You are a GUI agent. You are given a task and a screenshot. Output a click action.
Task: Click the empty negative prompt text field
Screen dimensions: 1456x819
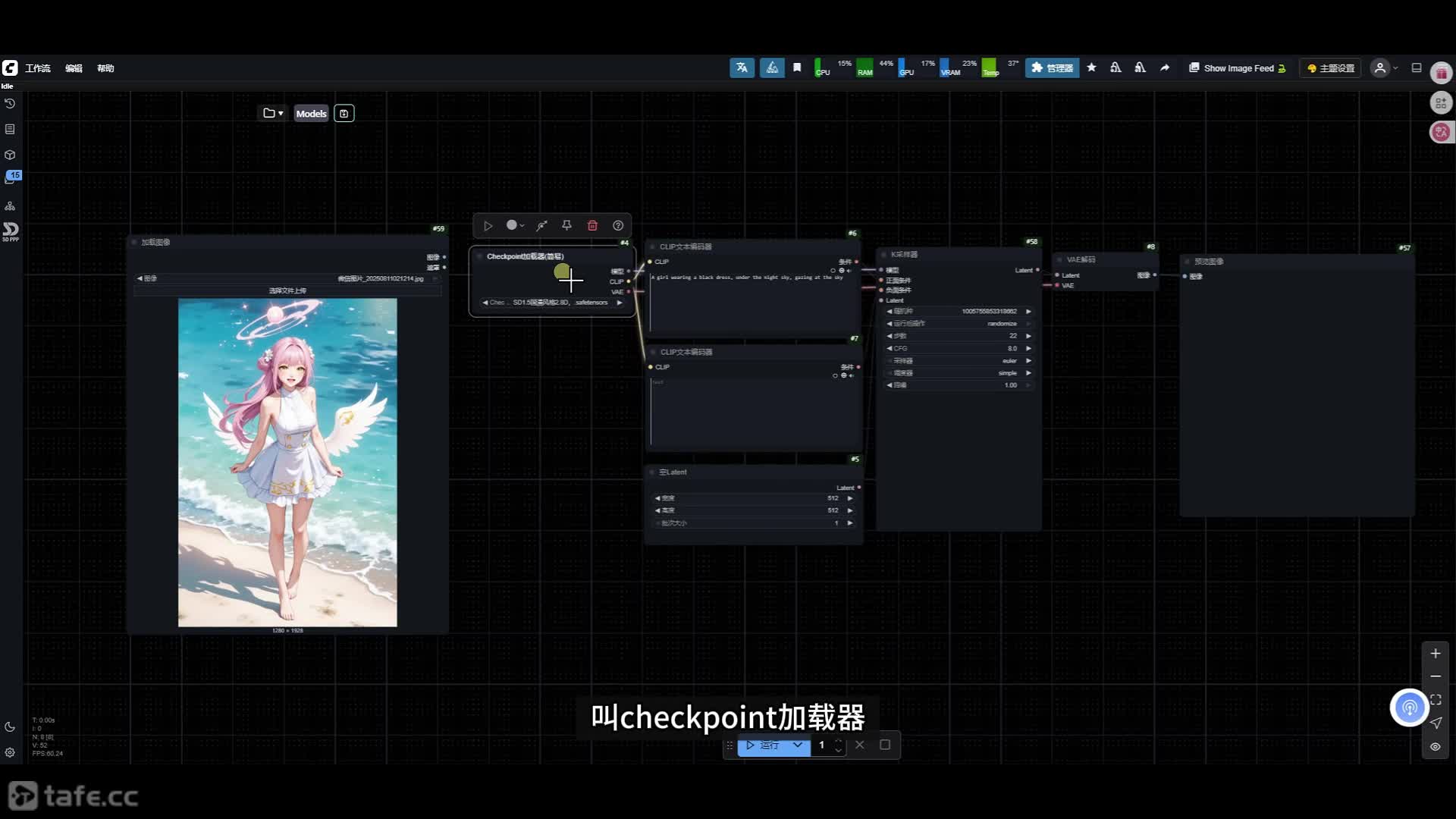(x=755, y=410)
